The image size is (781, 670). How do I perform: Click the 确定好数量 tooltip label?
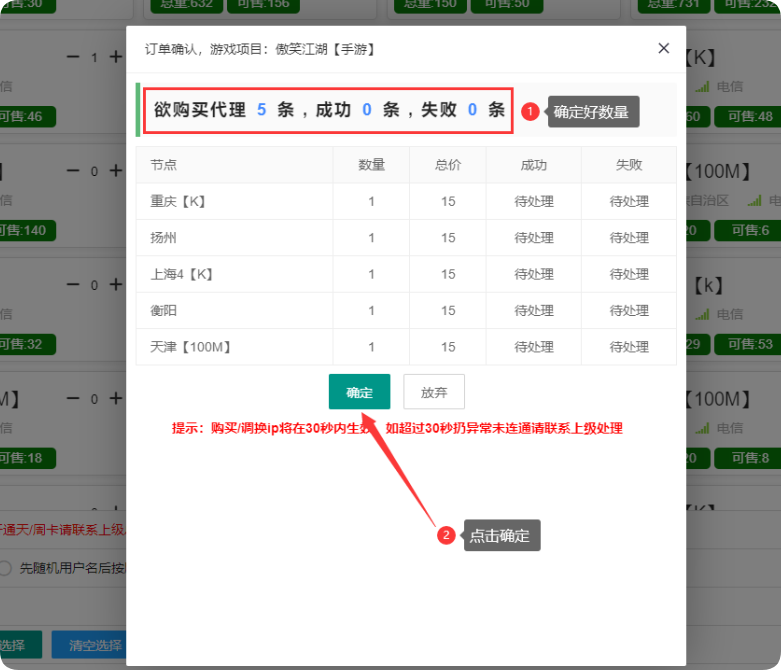592,112
